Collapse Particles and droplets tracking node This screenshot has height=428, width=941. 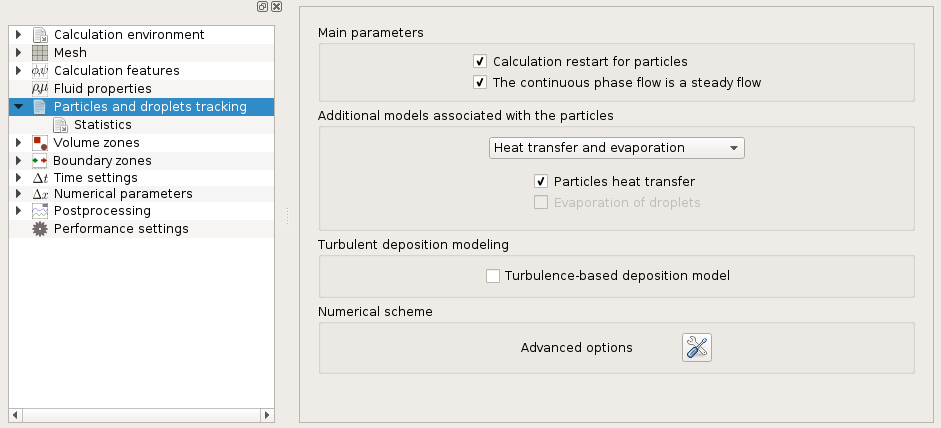(x=19, y=107)
